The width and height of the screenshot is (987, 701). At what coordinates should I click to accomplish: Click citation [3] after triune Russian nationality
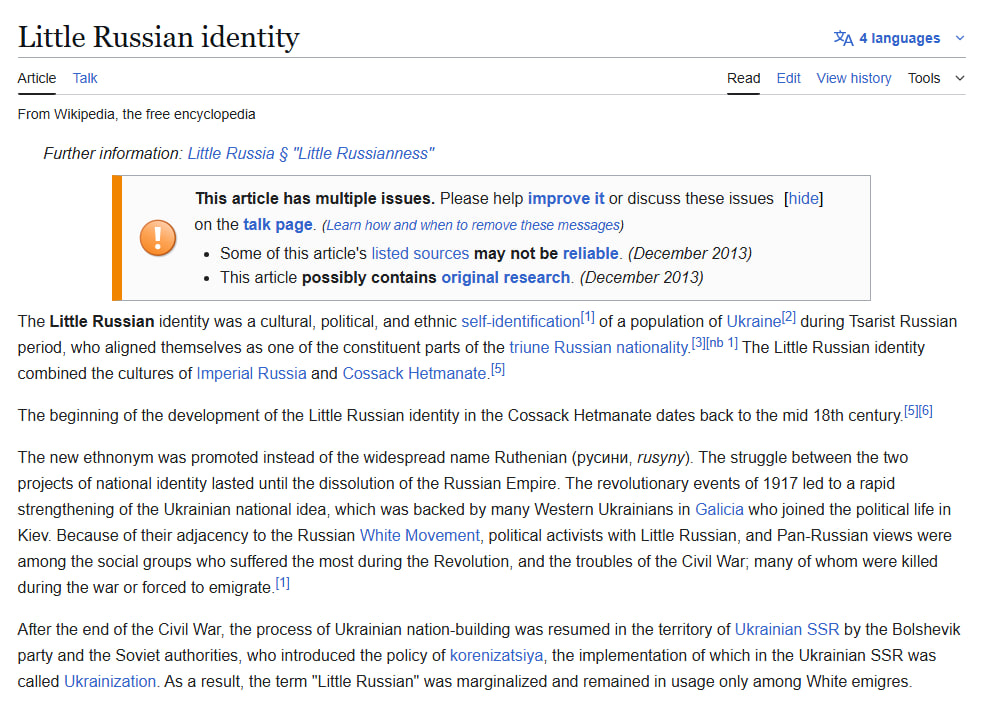[698, 343]
